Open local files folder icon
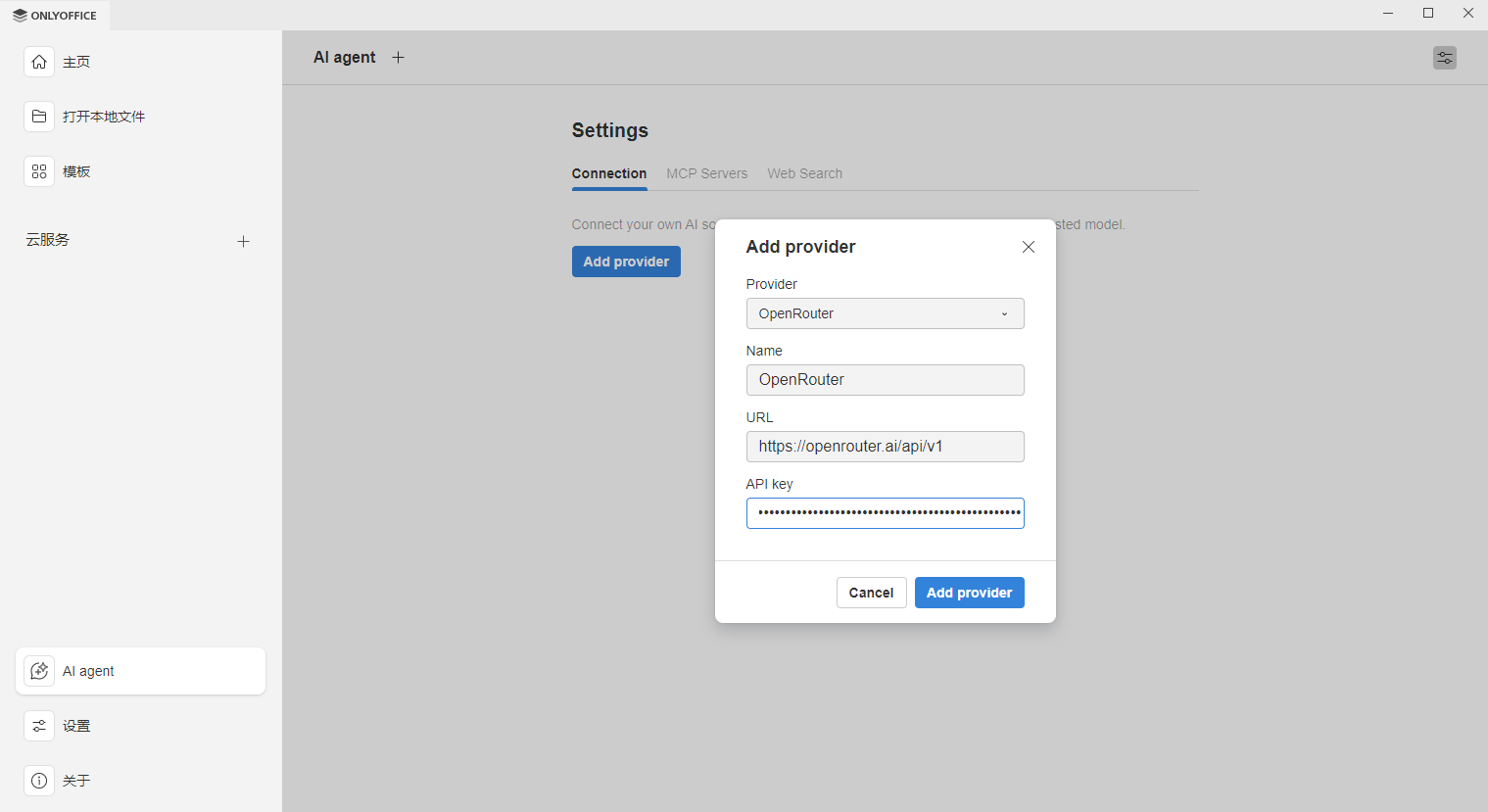1488x812 pixels. tap(39, 117)
